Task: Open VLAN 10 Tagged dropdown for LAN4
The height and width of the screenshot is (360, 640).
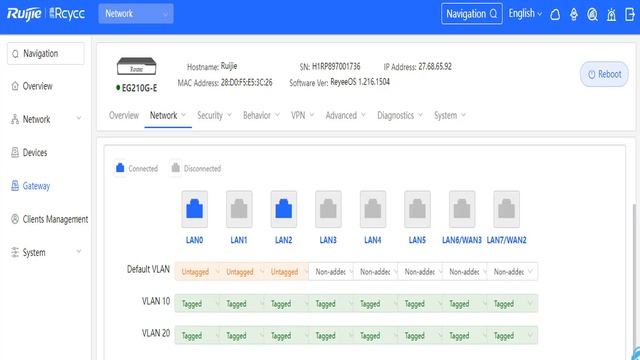Action: (376, 303)
